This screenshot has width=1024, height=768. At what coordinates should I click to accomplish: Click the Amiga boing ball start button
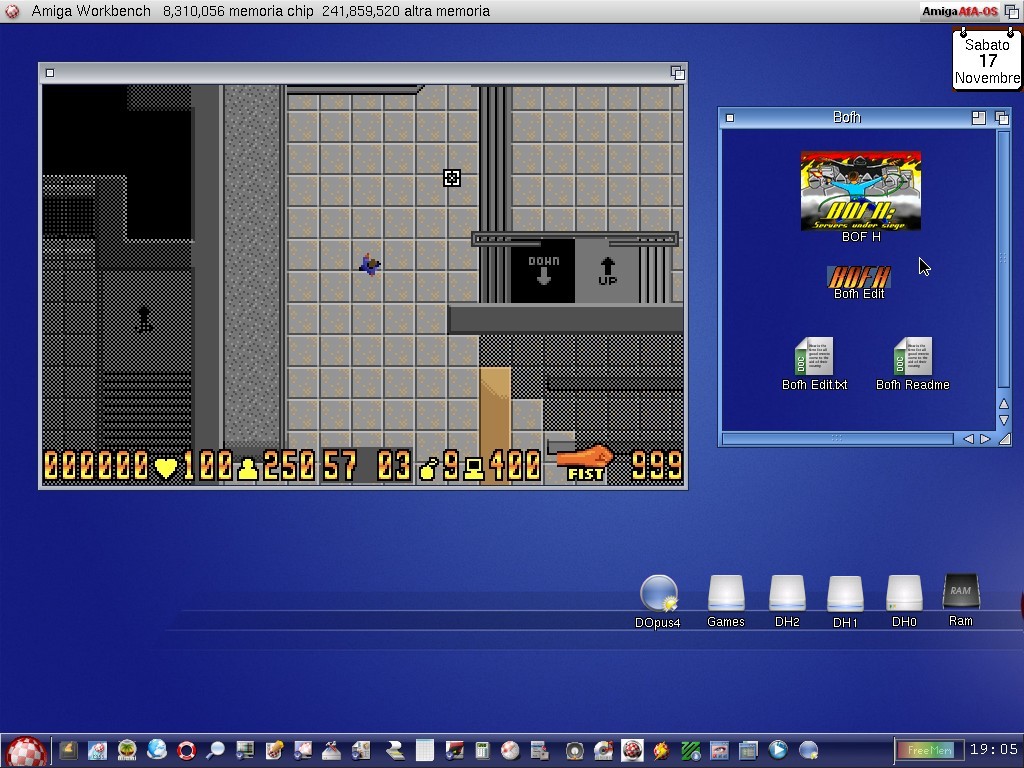[x=26, y=751]
